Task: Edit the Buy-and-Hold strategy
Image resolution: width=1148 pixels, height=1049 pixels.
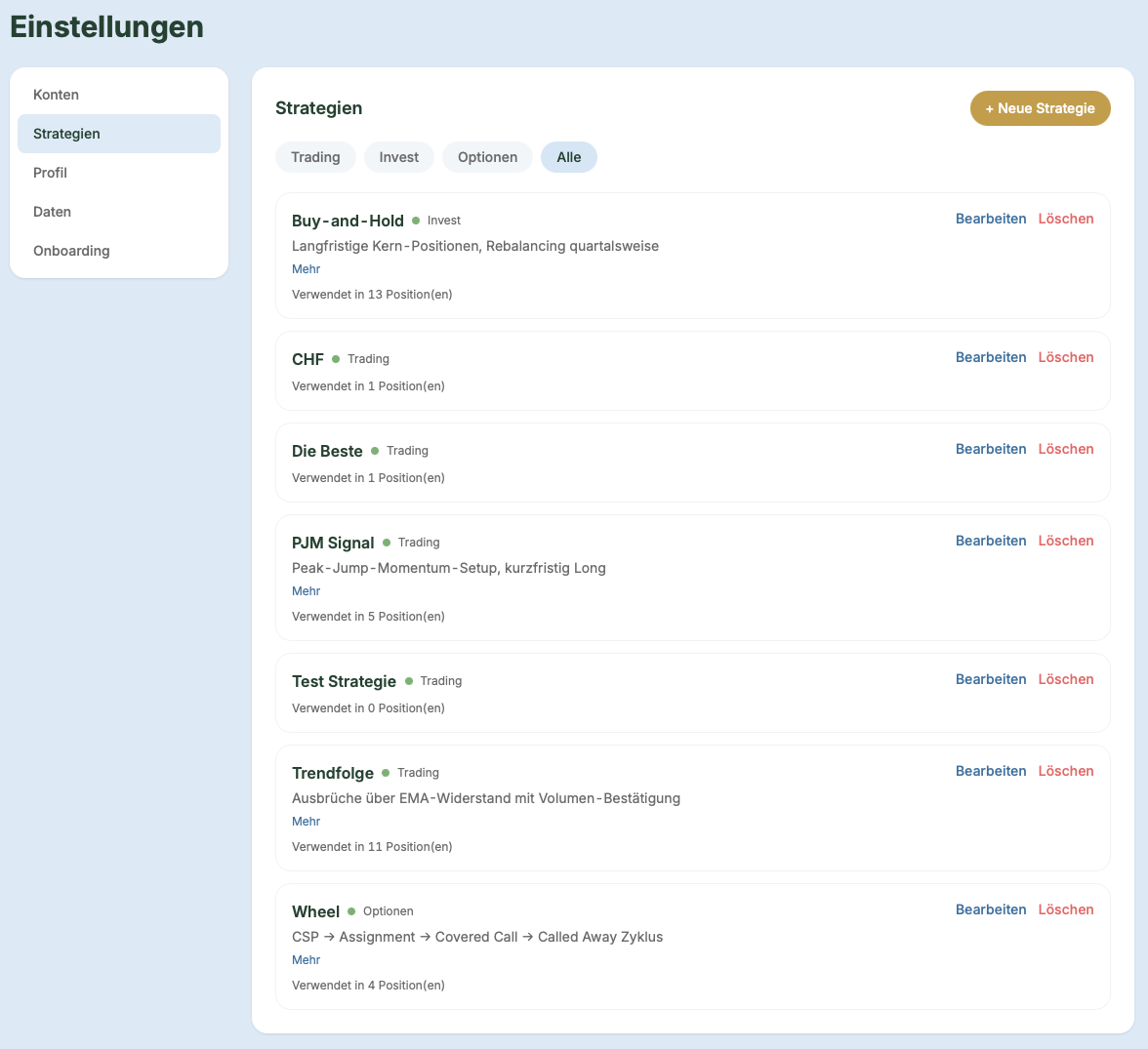Action: tap(991, 219)
